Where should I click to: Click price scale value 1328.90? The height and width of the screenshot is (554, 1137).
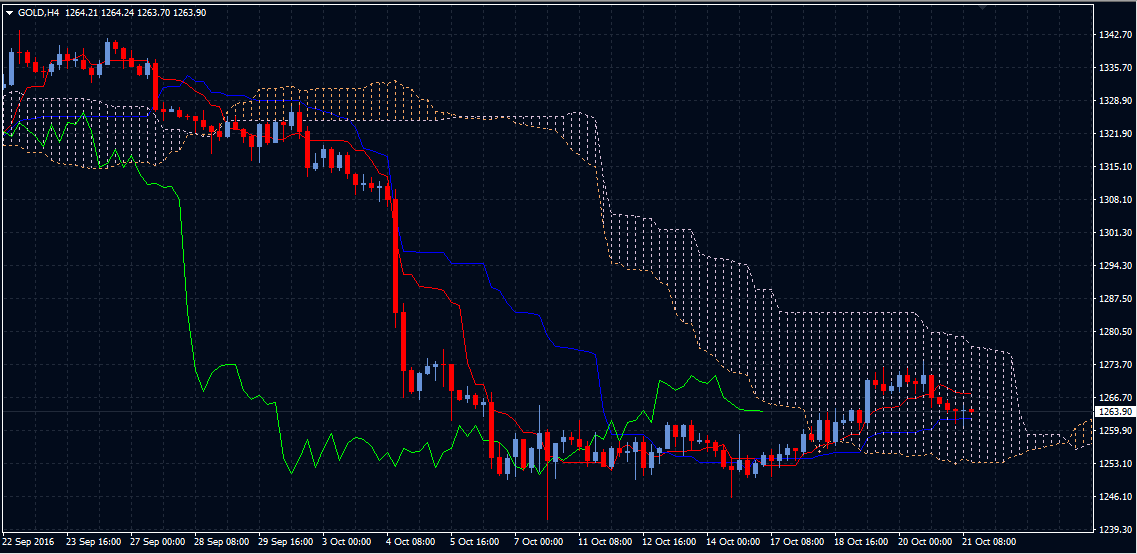pos(1115,101)
